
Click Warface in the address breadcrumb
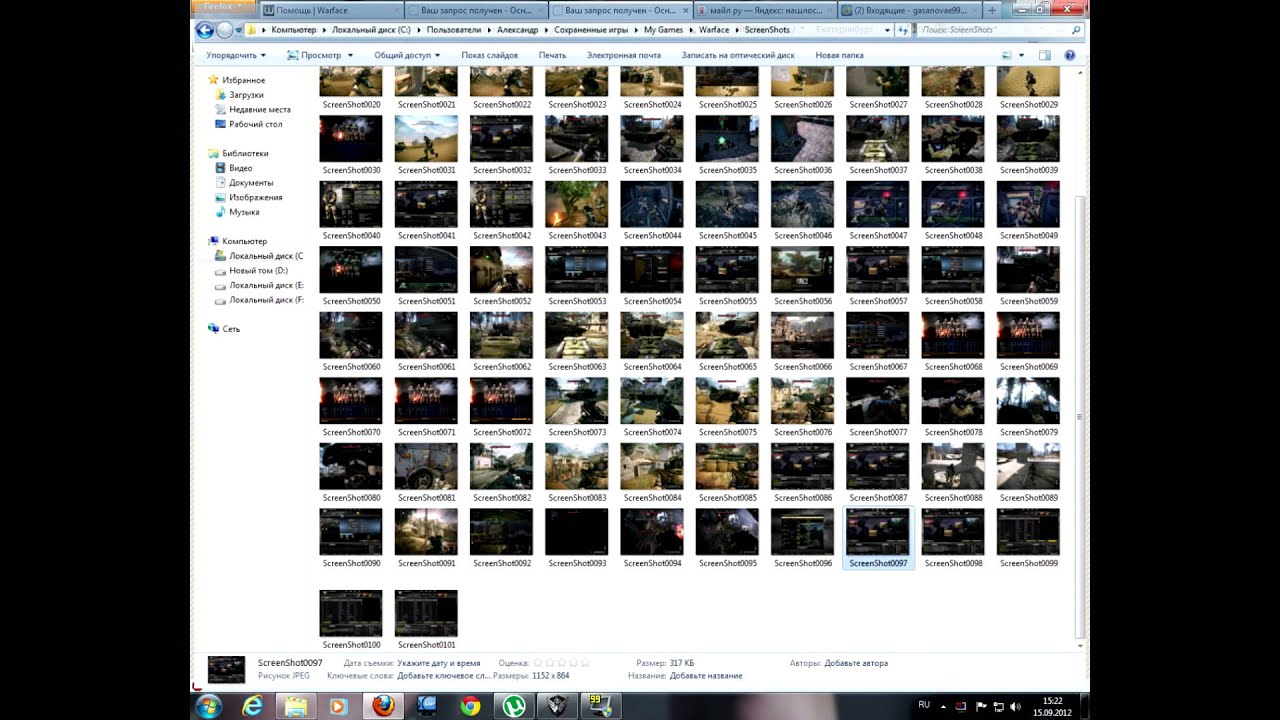click(x=714, y=30)
